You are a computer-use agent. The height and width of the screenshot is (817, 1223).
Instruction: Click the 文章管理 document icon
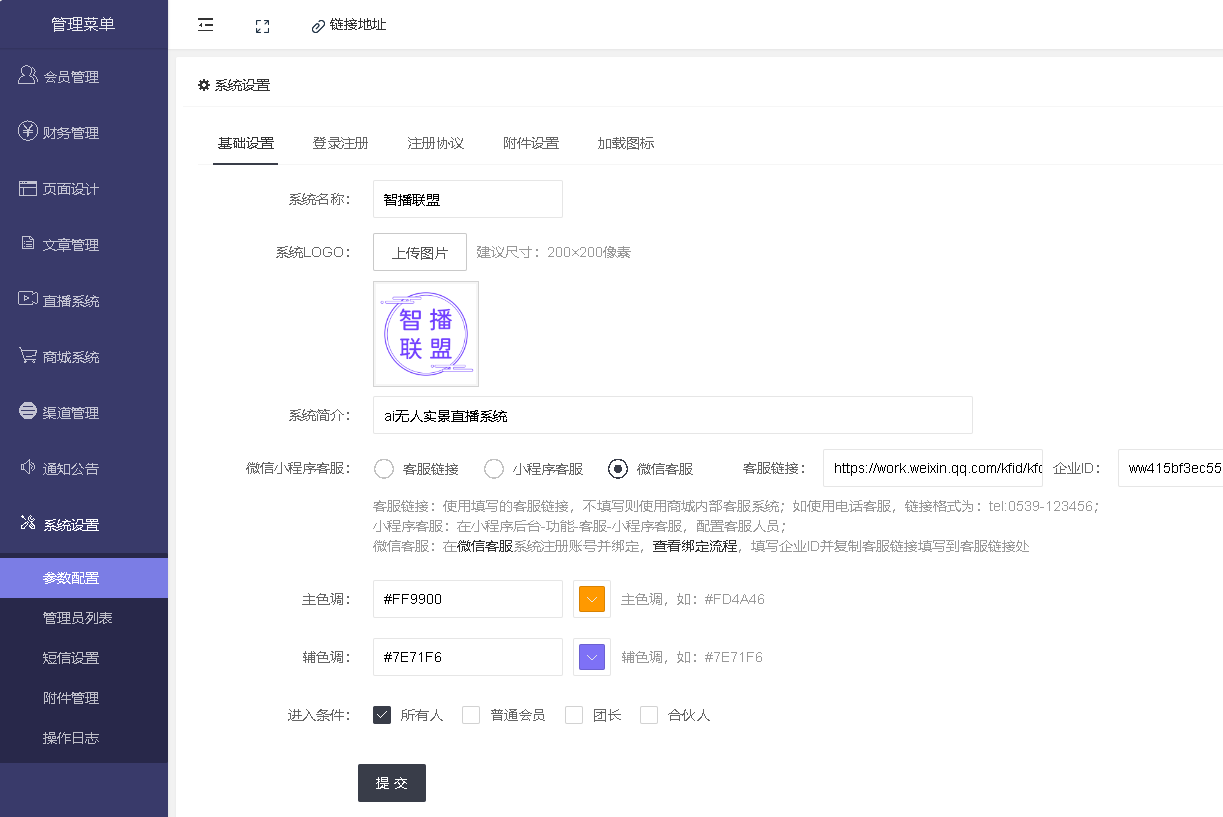[x=28, y=243]
